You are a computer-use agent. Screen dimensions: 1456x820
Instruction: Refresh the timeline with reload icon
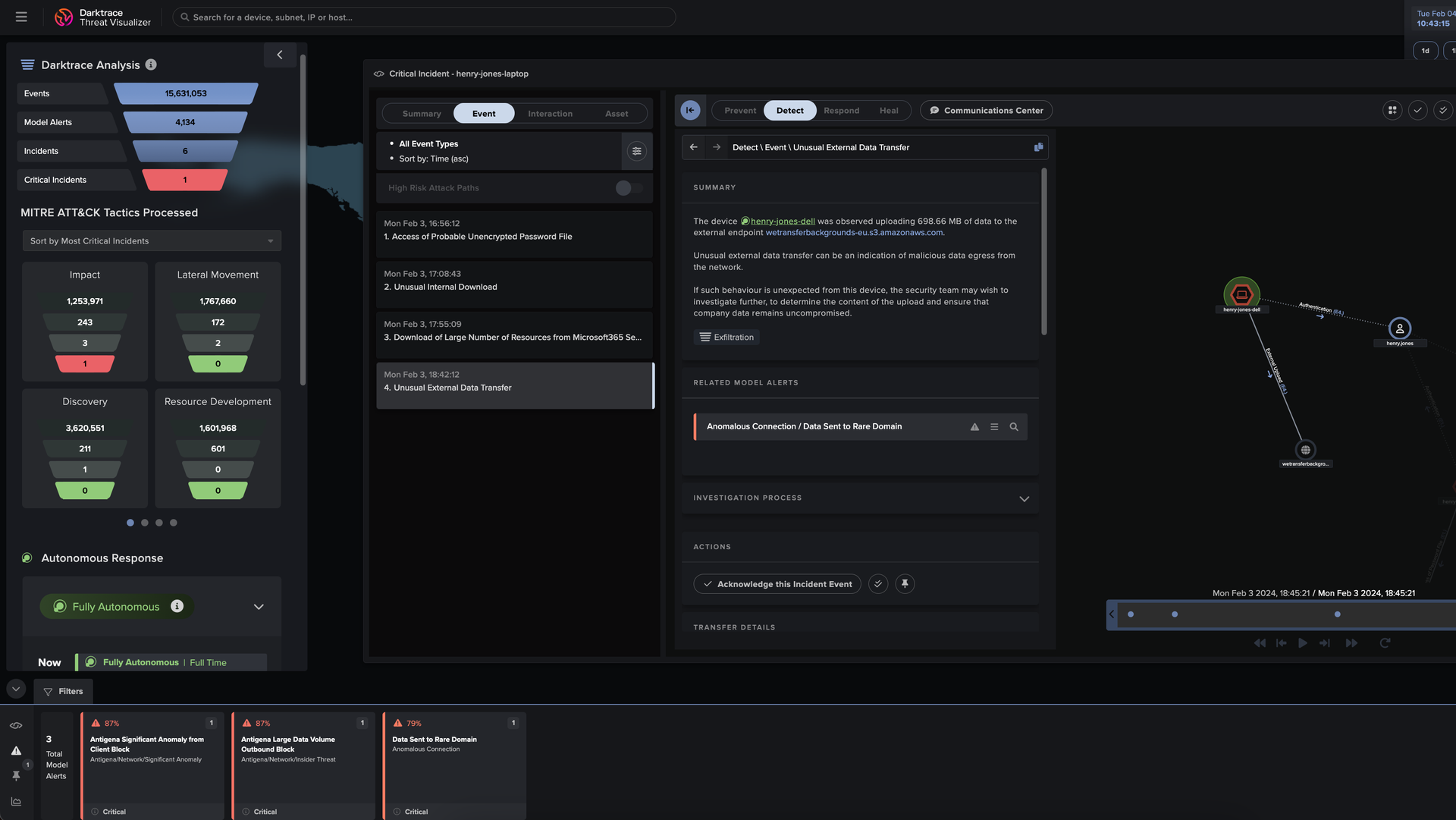[1385, 643]
